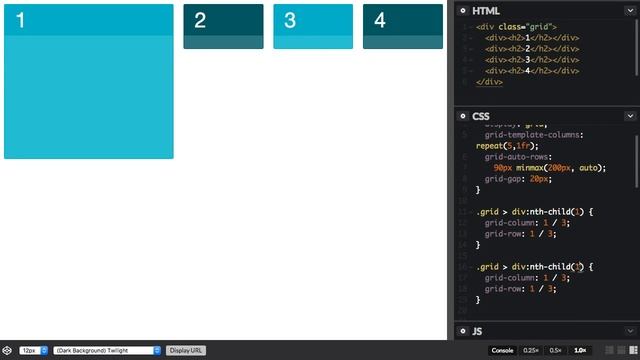
Task: Click HTML line containing h2 1
Action: 532,38
